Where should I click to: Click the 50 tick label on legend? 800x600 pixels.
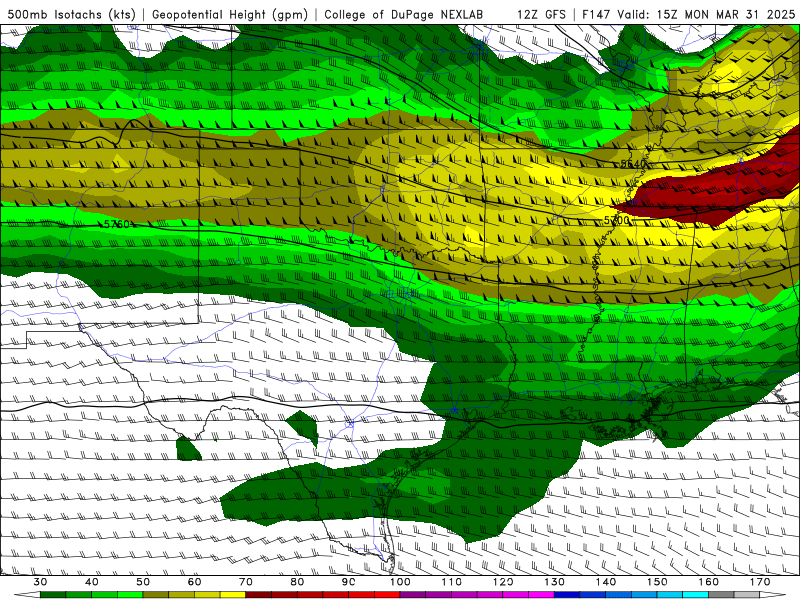pos(143,582)
